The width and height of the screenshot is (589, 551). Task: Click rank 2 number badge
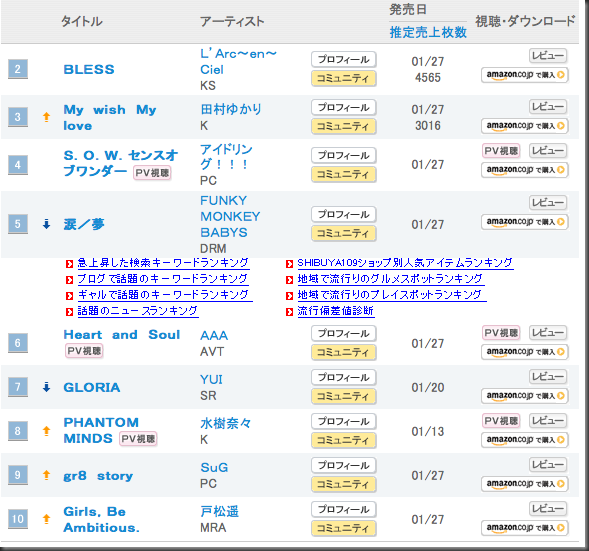(18, 69)
